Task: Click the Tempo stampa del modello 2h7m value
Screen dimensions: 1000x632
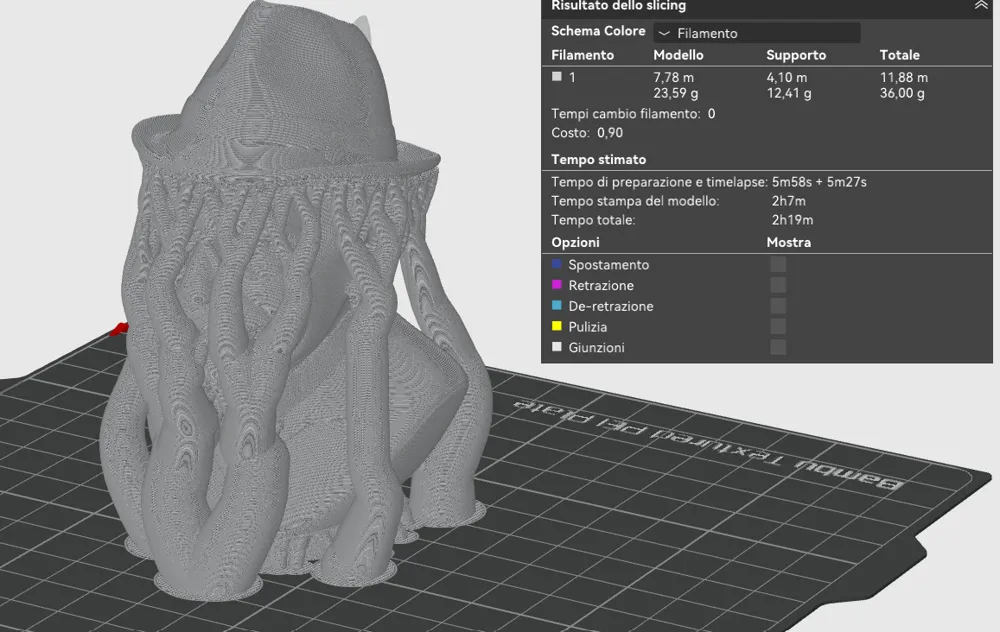Action: 788,201
